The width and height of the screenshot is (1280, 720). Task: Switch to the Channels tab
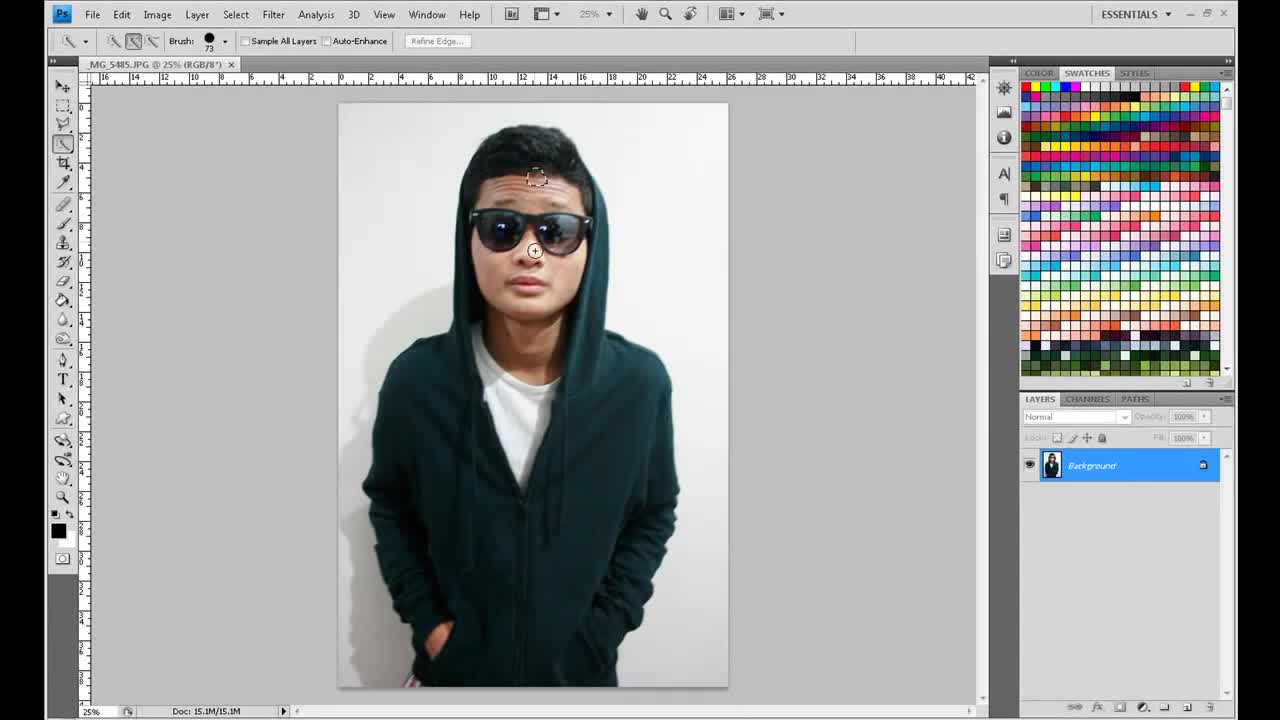pyautogui.click(x=1086, y=399)
